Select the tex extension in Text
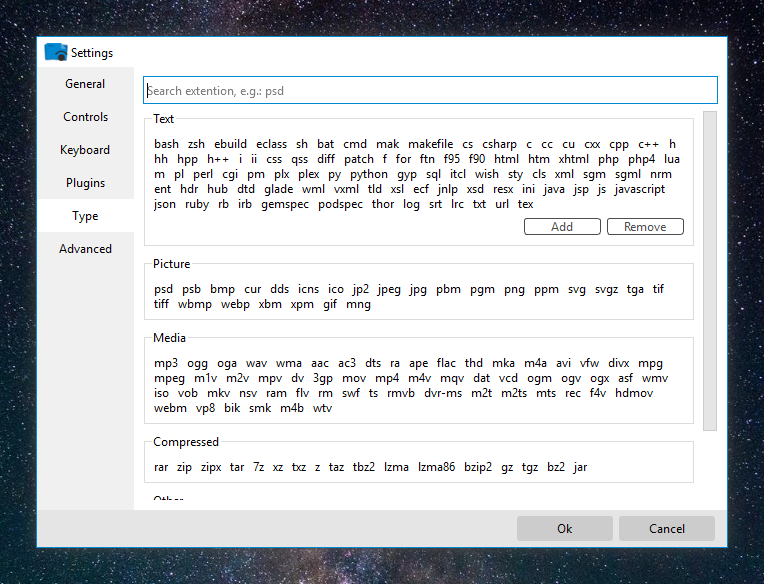This screenshot has width=764, height=584. point(525,205)
